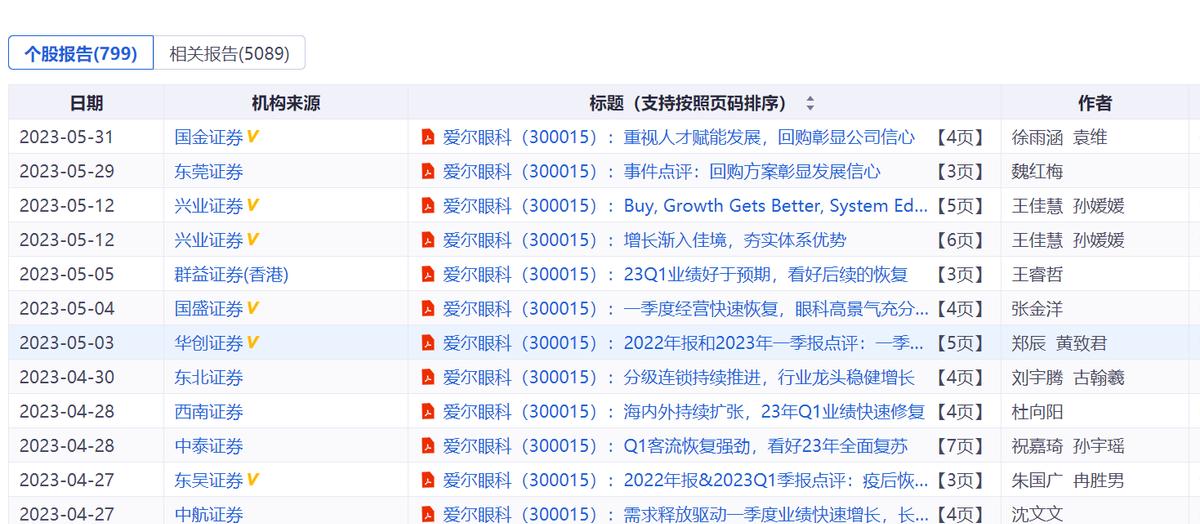The image size is (1200, 524).
Task: Open 中航证券 institution link
Action: pos(209,514)
